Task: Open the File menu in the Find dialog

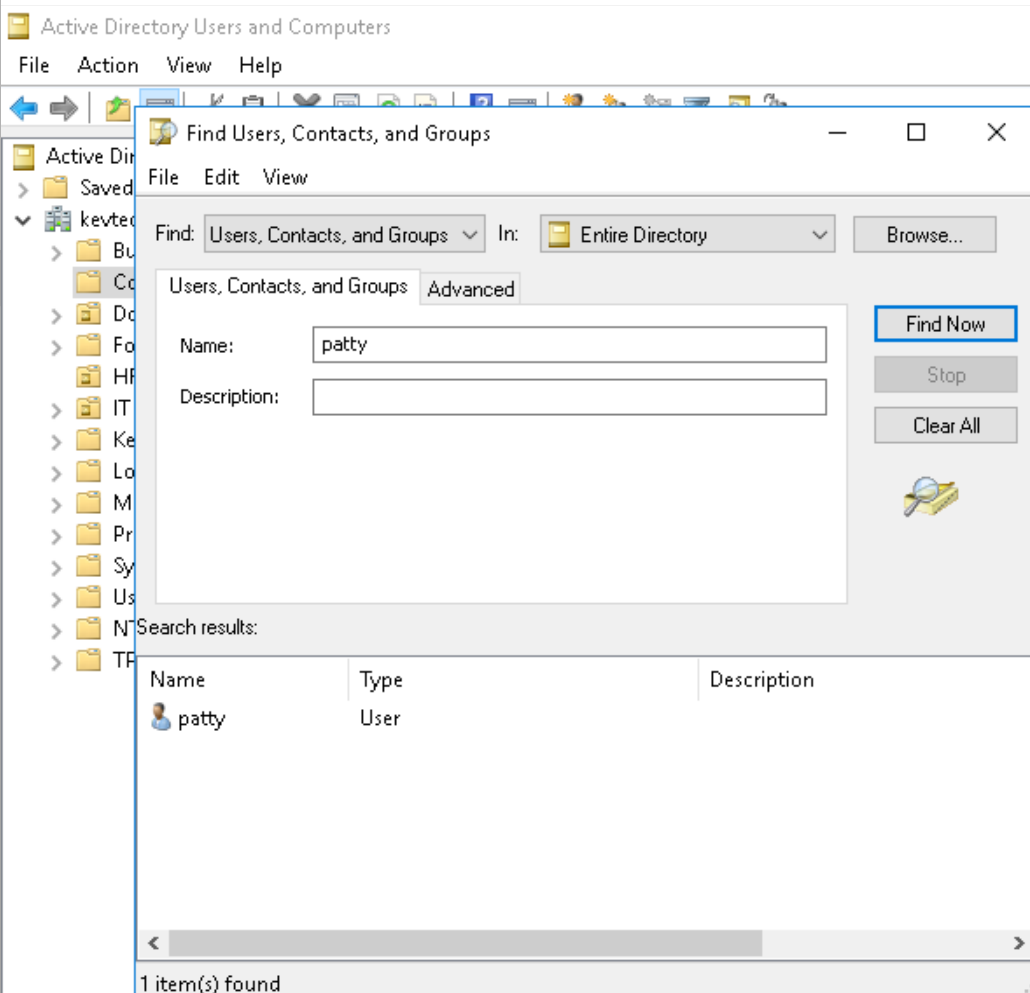Action: click(x=163, y=177)
